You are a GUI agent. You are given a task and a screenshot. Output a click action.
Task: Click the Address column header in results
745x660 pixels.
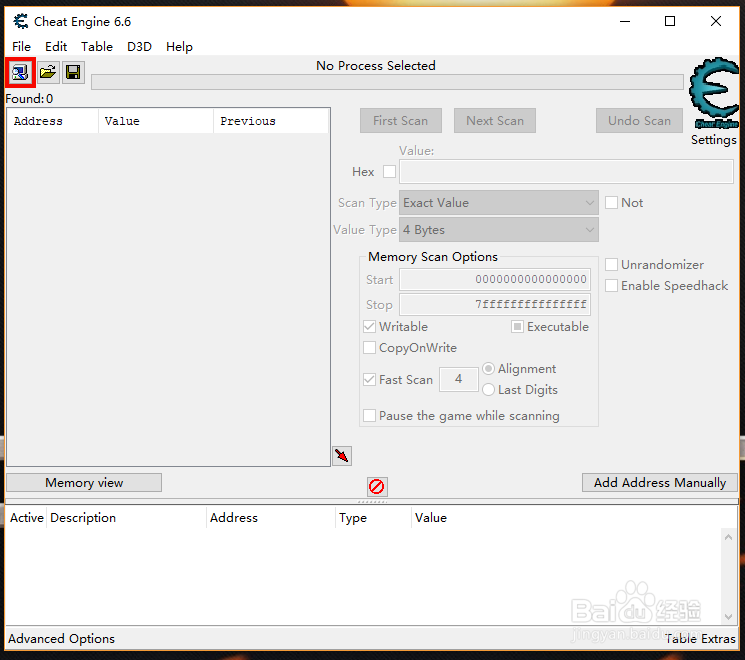coord(52,121)
